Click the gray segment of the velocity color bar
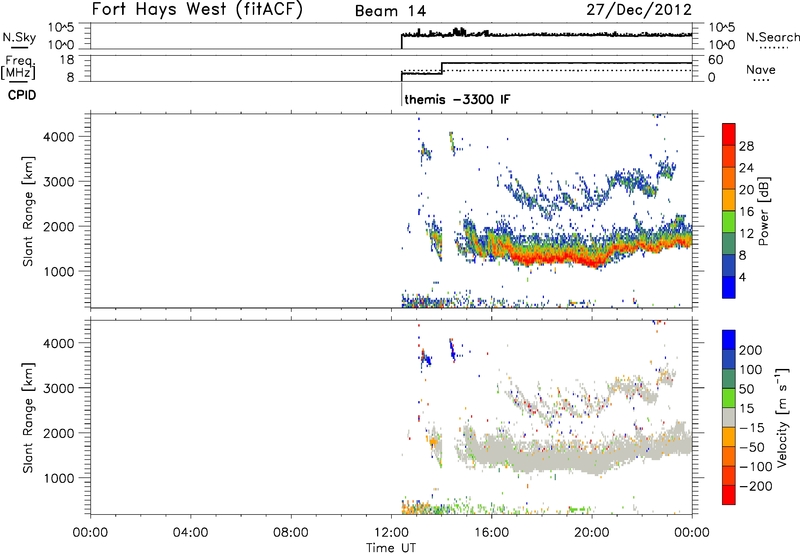Image resolution: width=800 pixels, height=554 pixels. (x=729, y=418)
